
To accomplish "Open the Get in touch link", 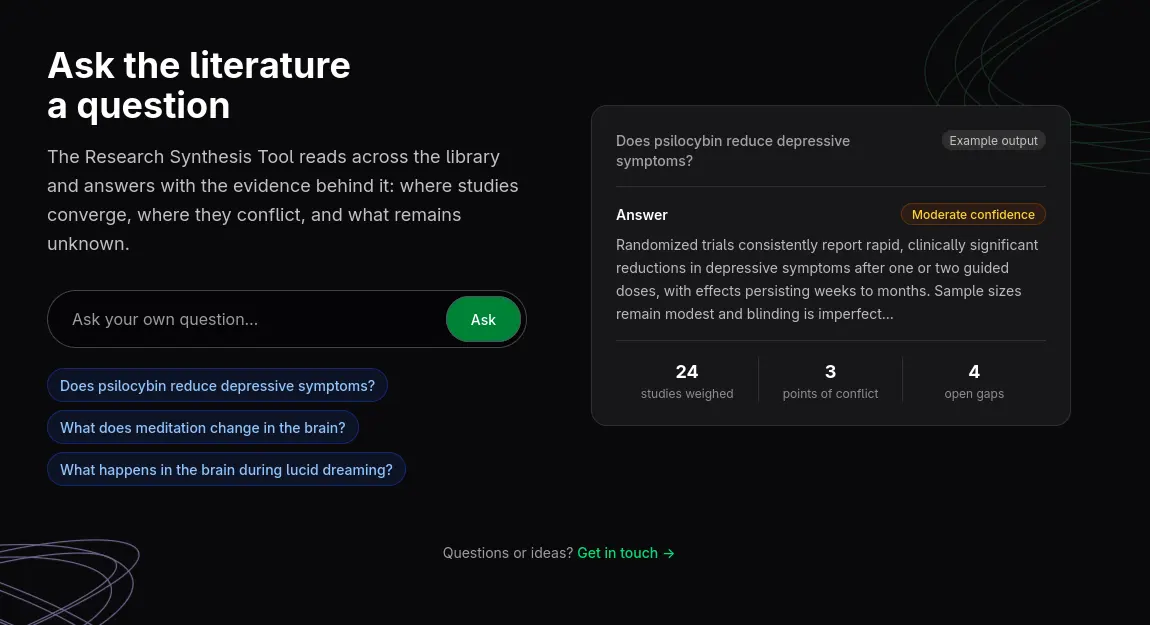I will point(626,553).
